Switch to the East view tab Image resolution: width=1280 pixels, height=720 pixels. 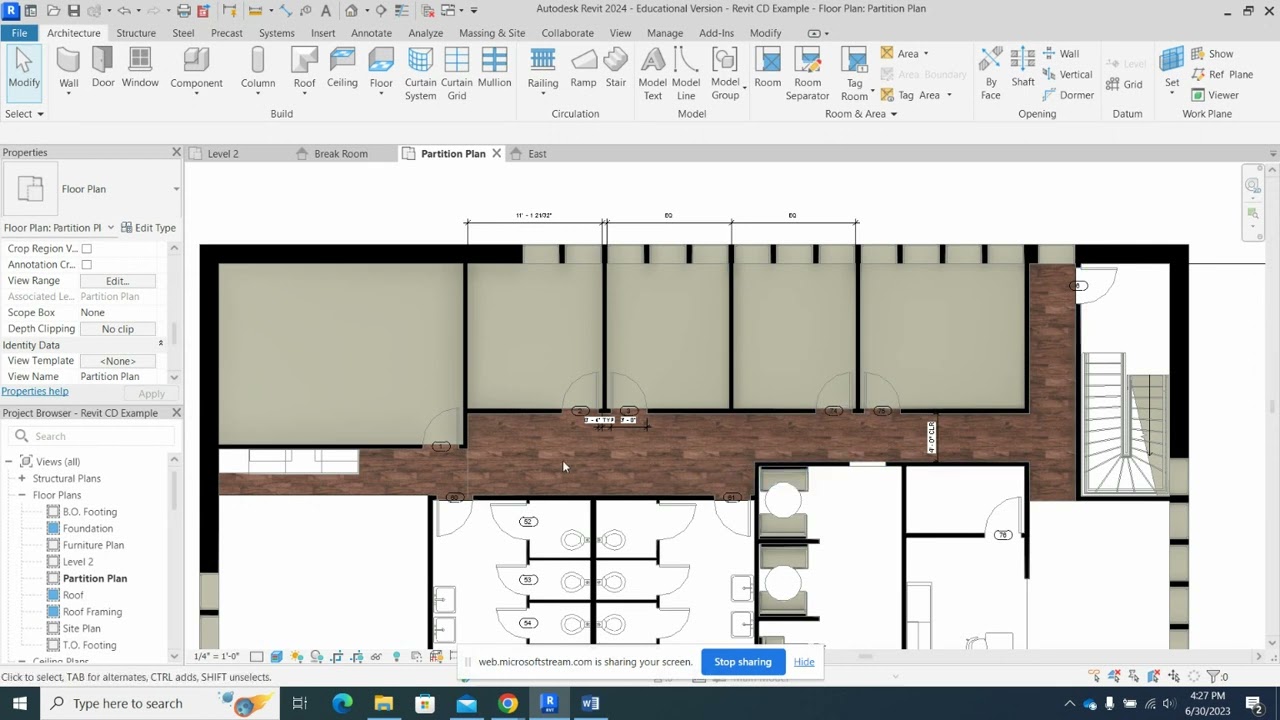coord(537,154)
